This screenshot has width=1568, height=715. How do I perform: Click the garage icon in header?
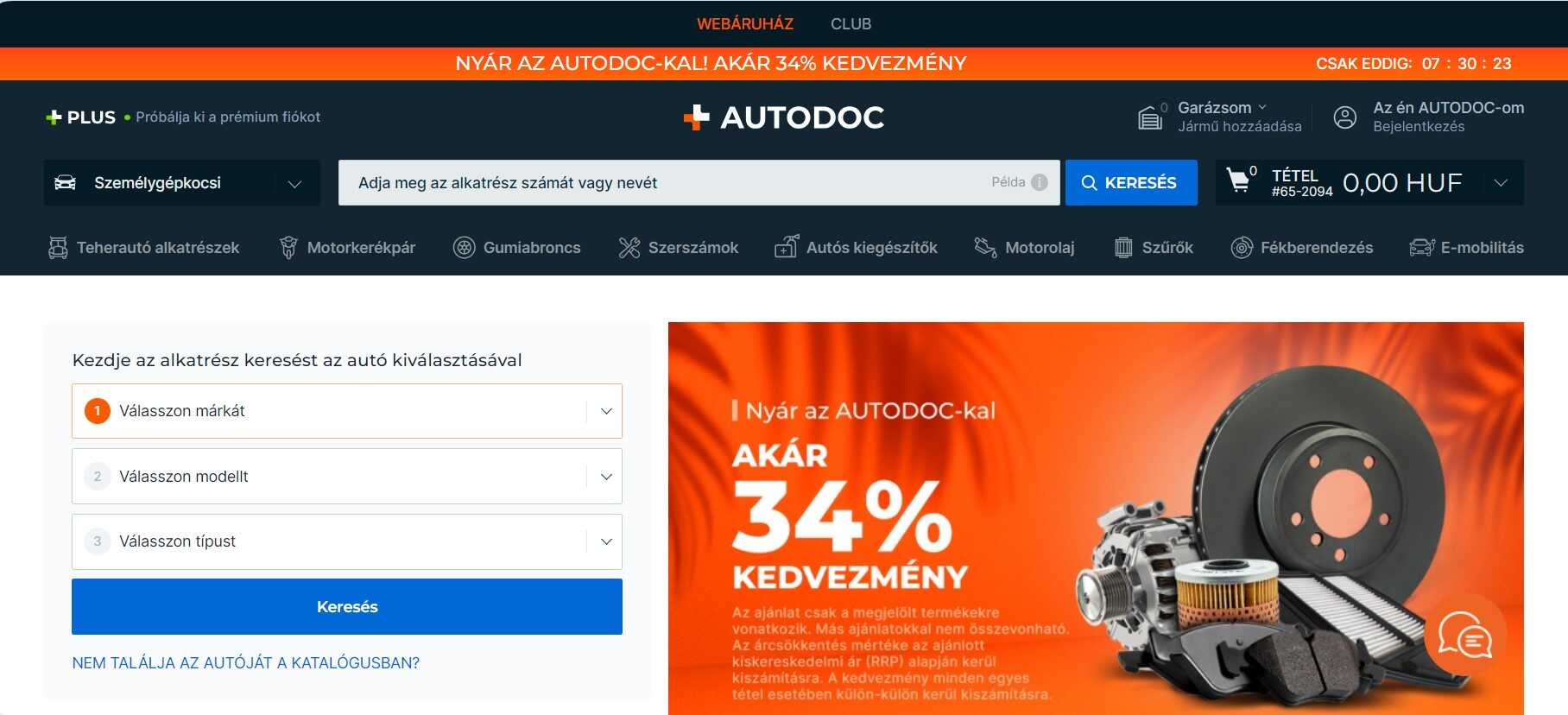[x=1150, y=117]
